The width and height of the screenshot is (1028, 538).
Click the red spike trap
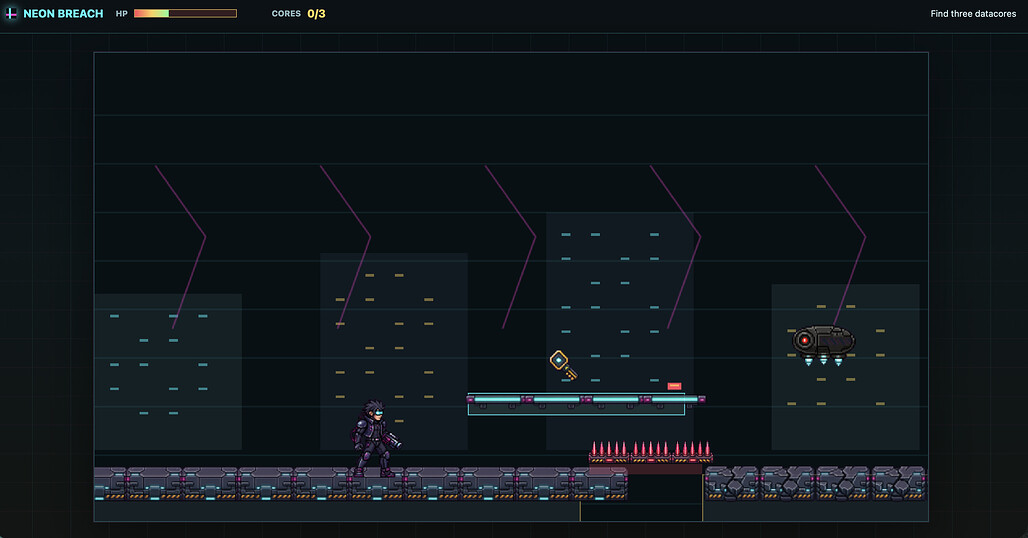(650, 452)
